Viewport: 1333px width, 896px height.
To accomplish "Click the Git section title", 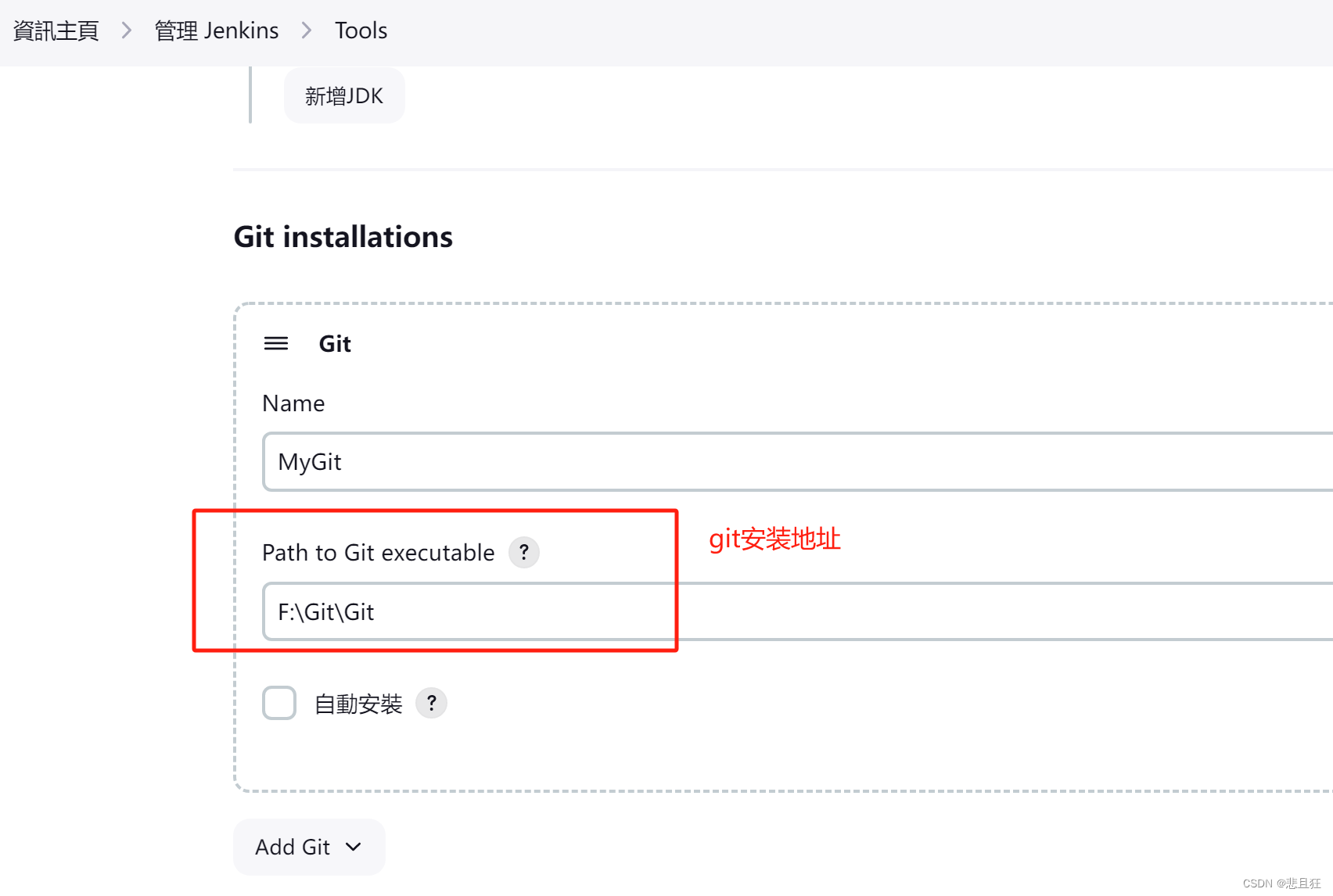I will click(335, 344).
